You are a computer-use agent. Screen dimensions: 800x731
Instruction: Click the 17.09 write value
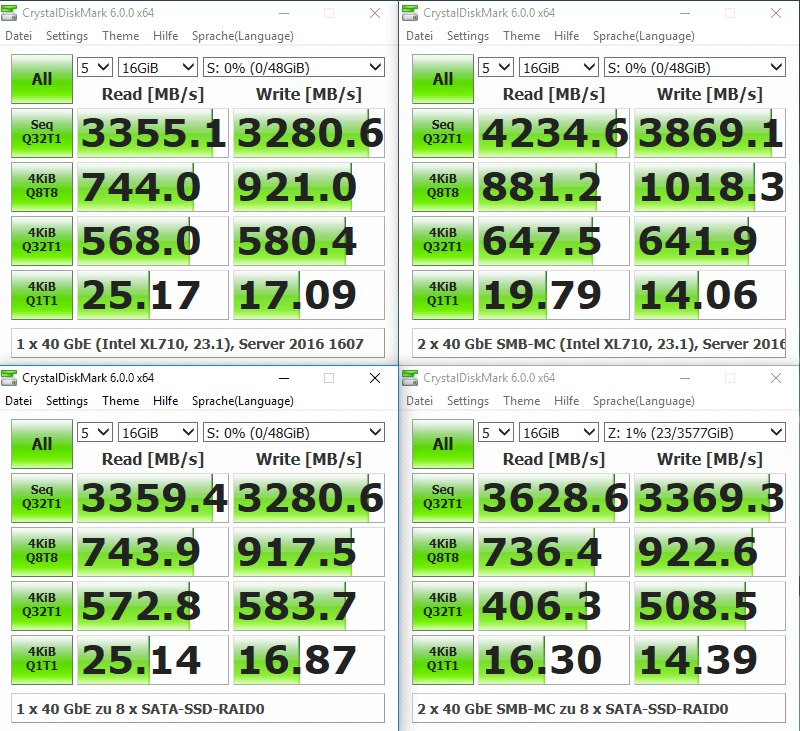click(x=309, y=295)
